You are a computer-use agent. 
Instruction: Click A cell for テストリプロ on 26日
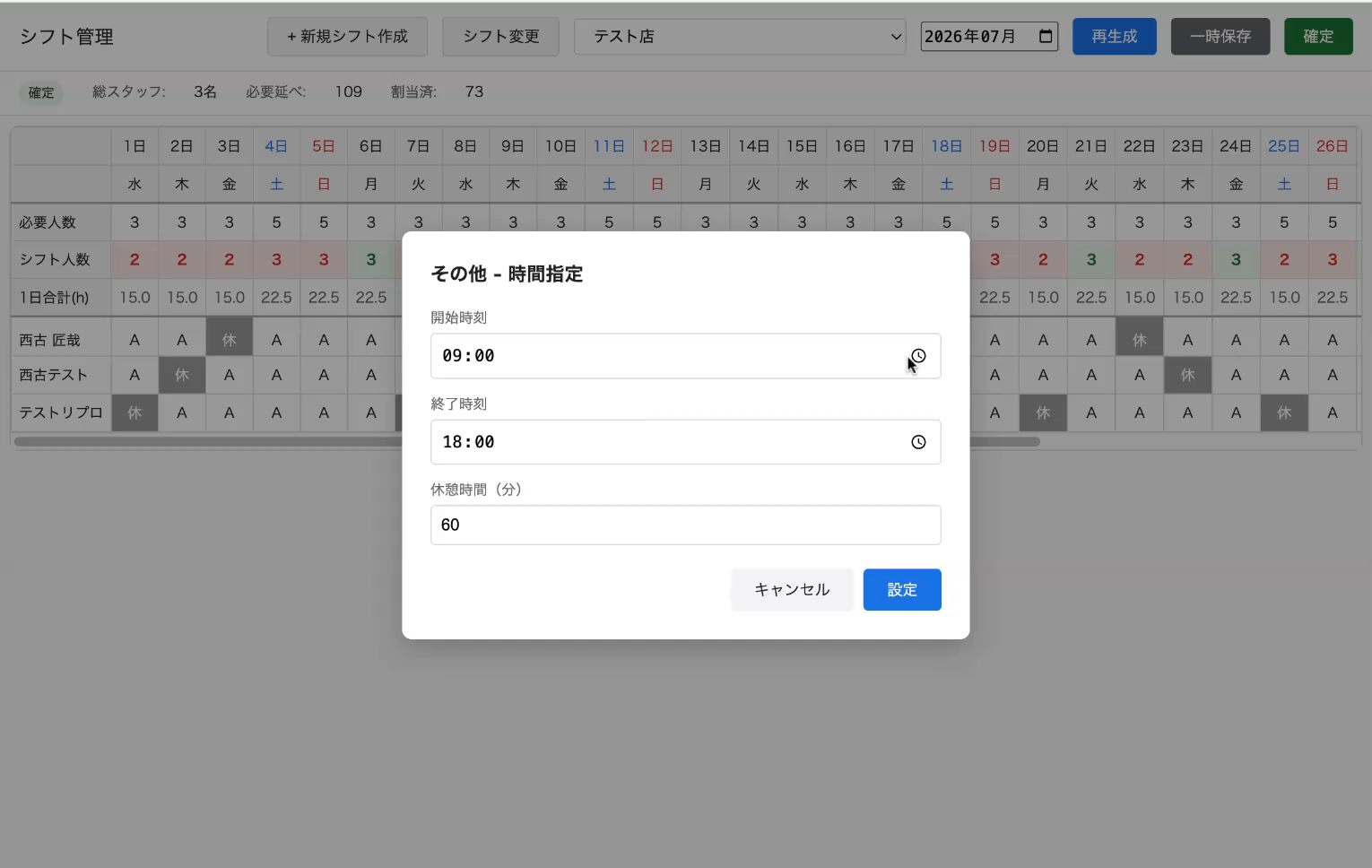[x=1333, y=412]
